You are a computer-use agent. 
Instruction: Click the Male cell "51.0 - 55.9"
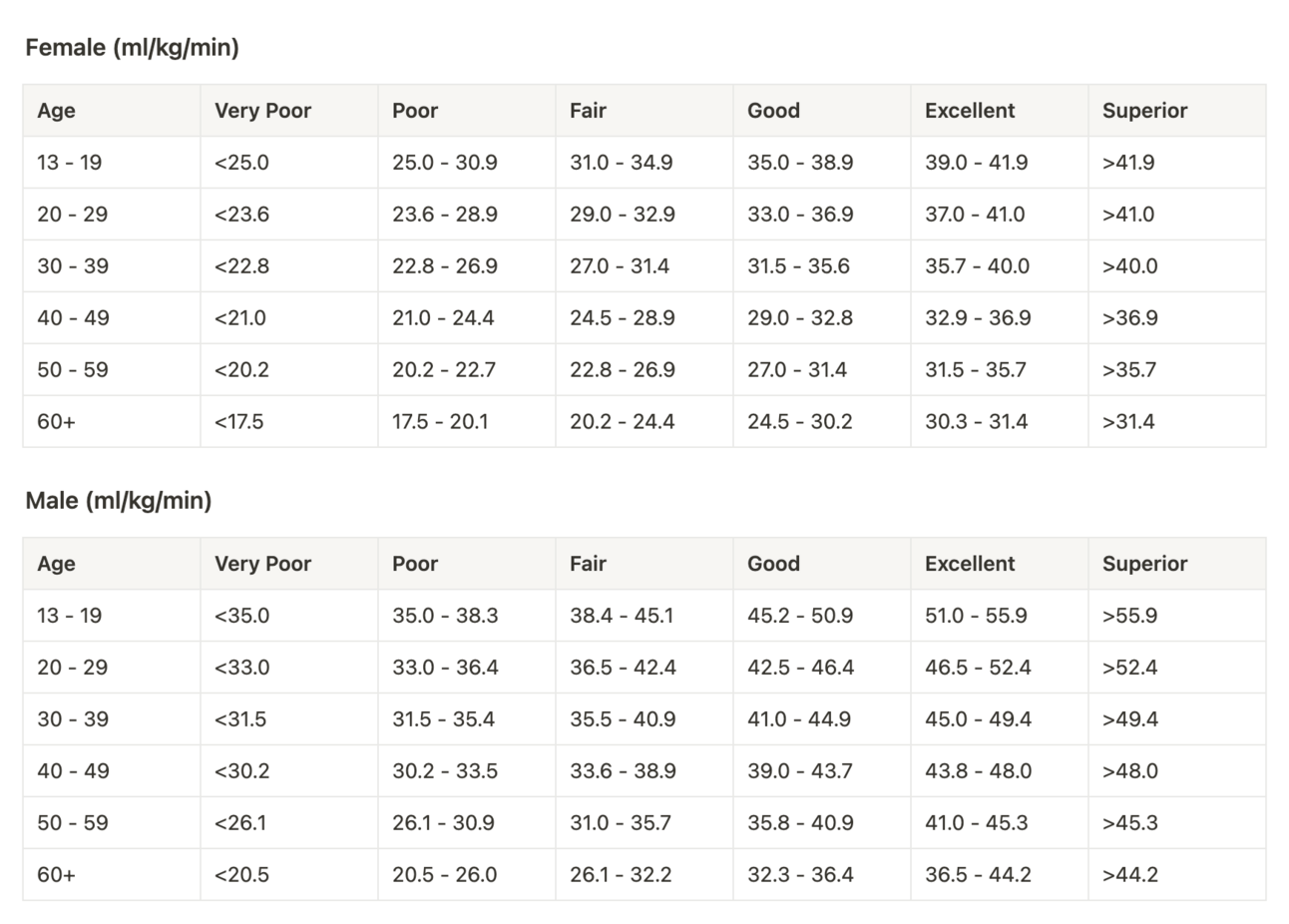pyautogui.click(x=976, y=616)
